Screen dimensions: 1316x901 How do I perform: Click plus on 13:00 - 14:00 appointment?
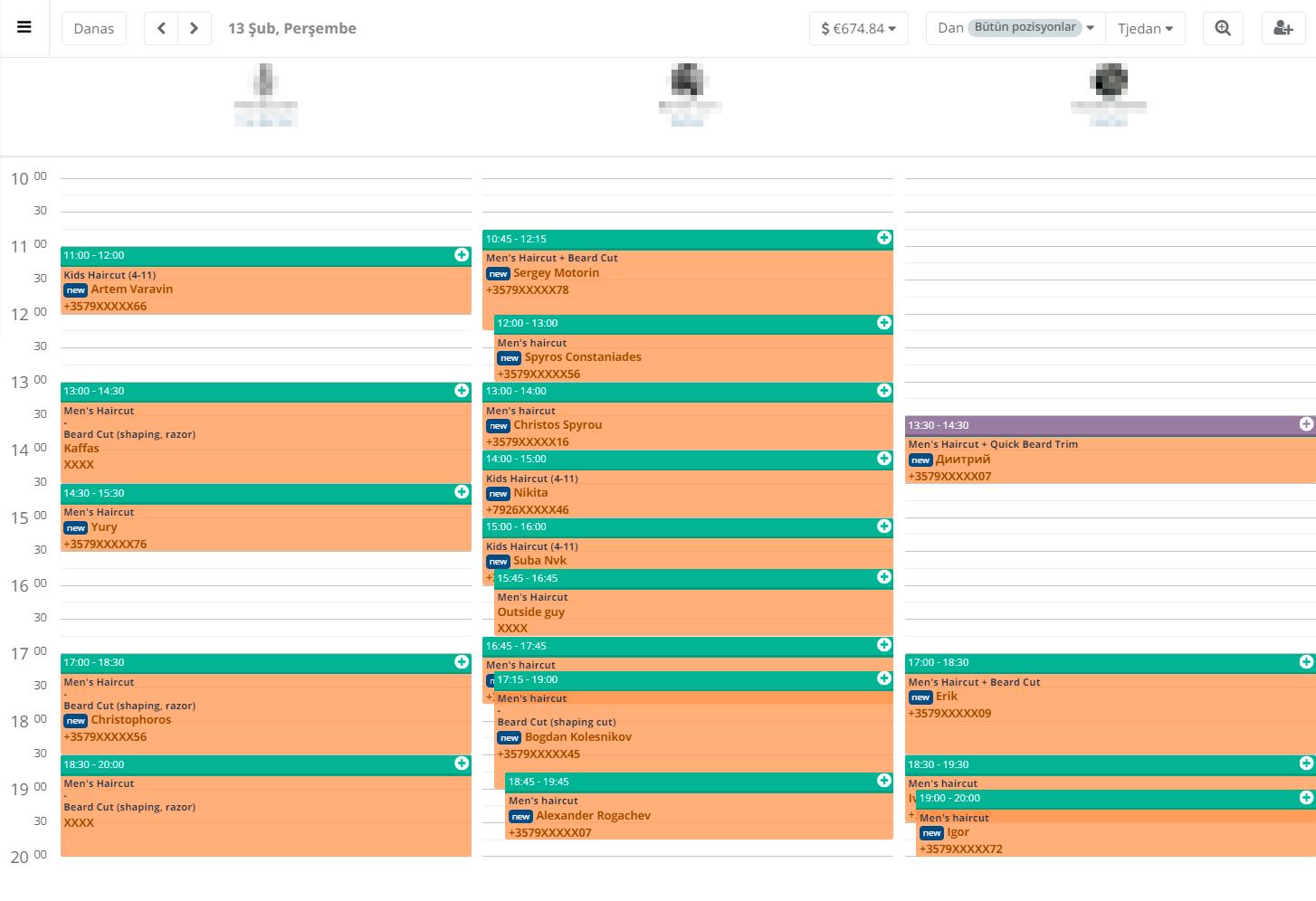(884, 391)
